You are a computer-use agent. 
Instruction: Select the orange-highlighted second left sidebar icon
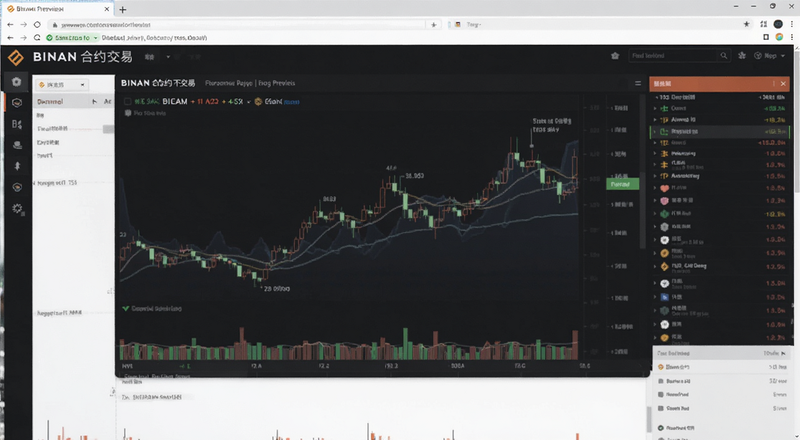coord(17,103)
